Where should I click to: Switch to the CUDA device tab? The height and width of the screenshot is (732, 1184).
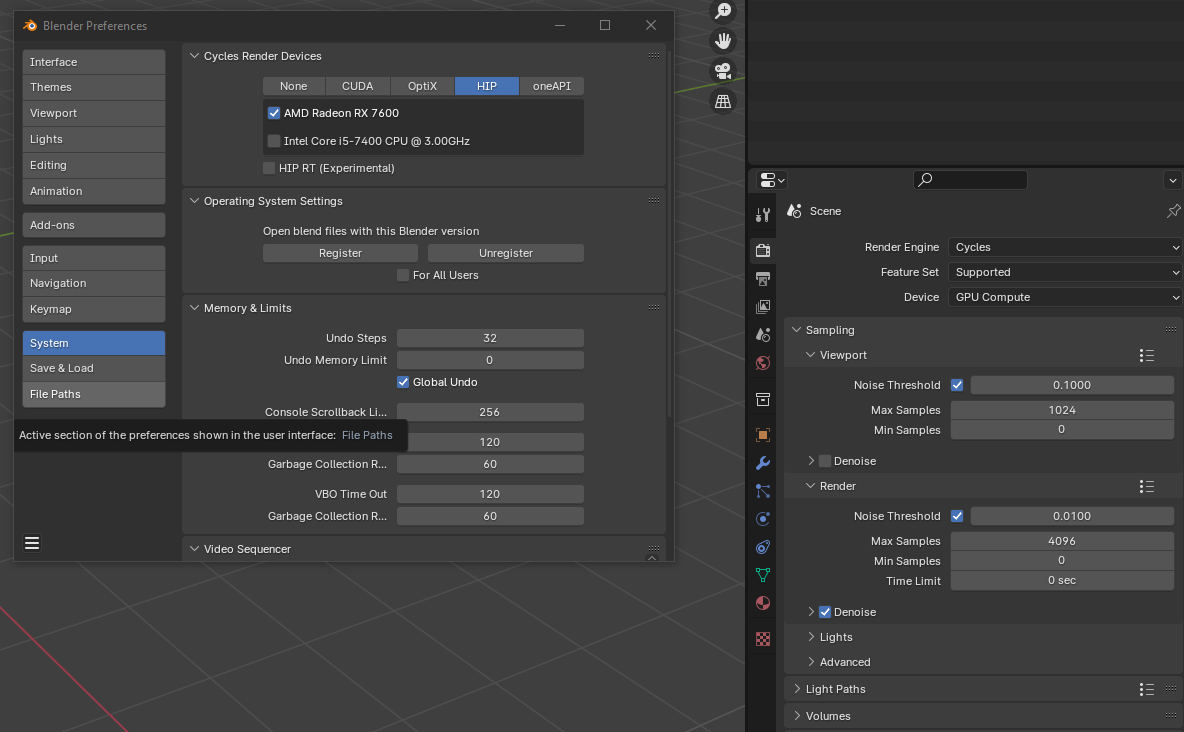[x=357, y=86]
